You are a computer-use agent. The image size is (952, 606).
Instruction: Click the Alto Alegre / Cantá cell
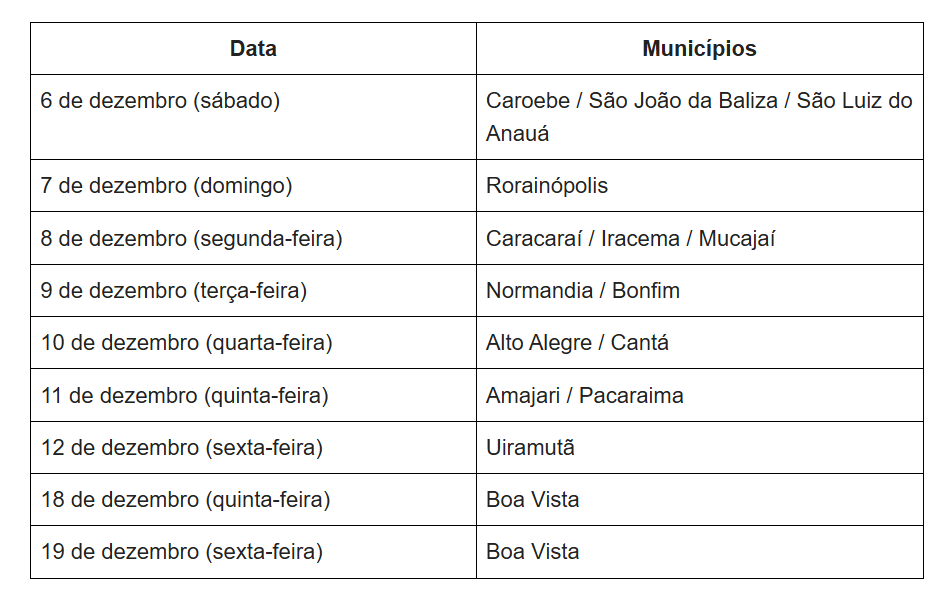(x=577, y=343)
